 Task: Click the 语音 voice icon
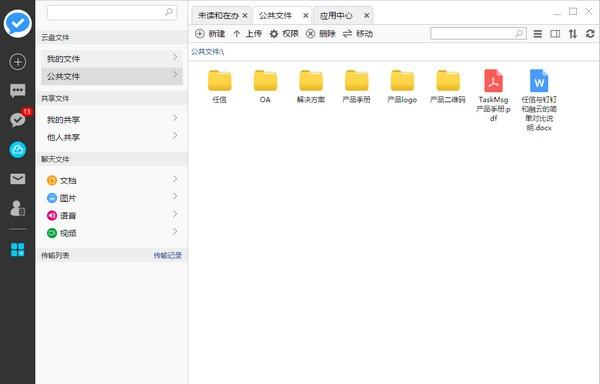(x=52, y=215)
